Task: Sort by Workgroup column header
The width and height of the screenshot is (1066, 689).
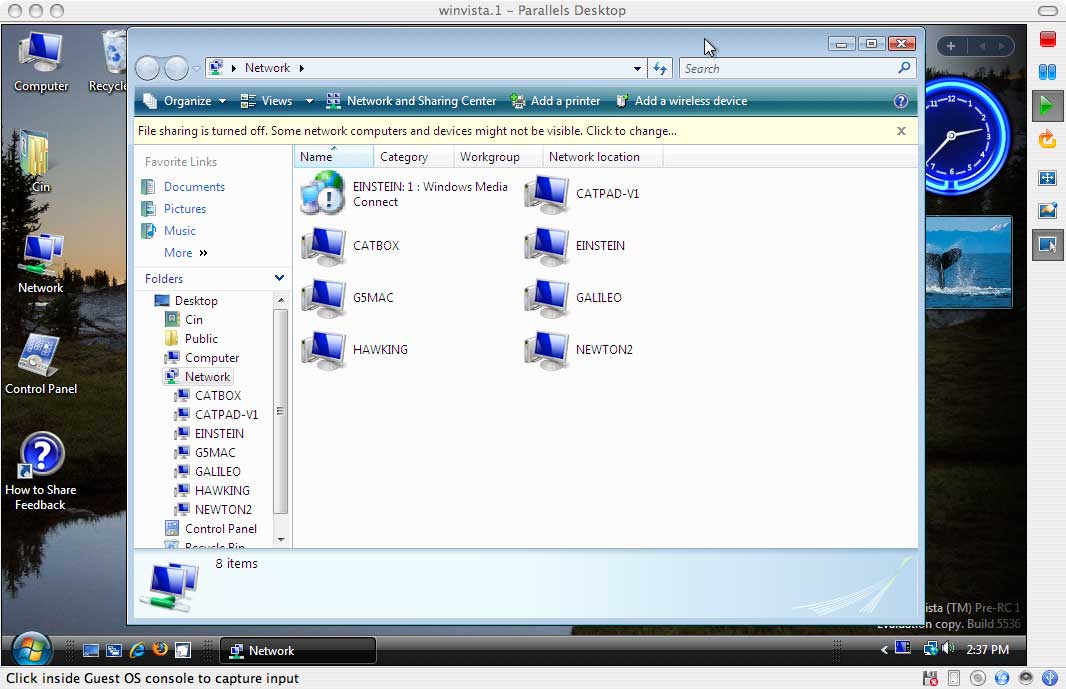Action: click(498, 156)
